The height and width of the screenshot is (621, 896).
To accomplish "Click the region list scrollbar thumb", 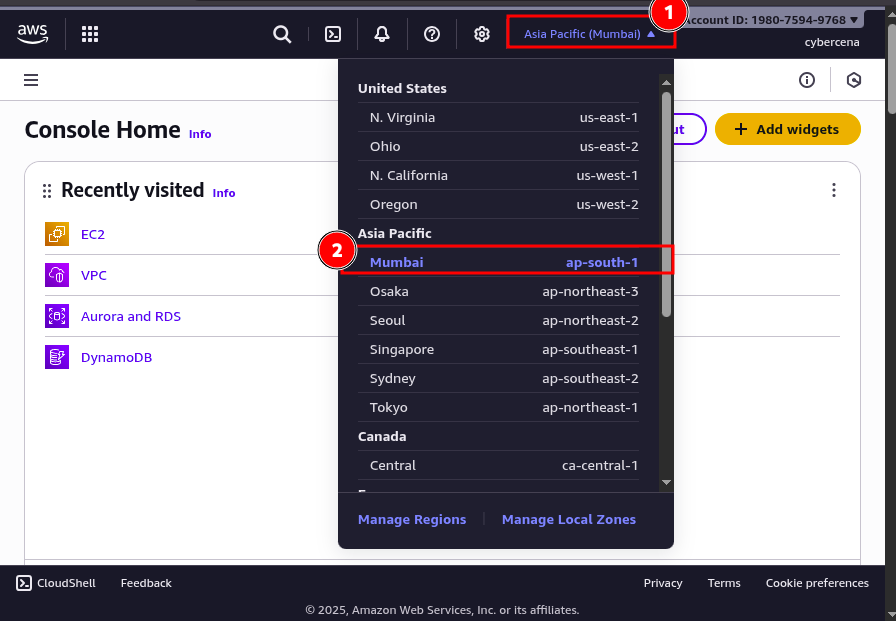I will coord(666,204).
